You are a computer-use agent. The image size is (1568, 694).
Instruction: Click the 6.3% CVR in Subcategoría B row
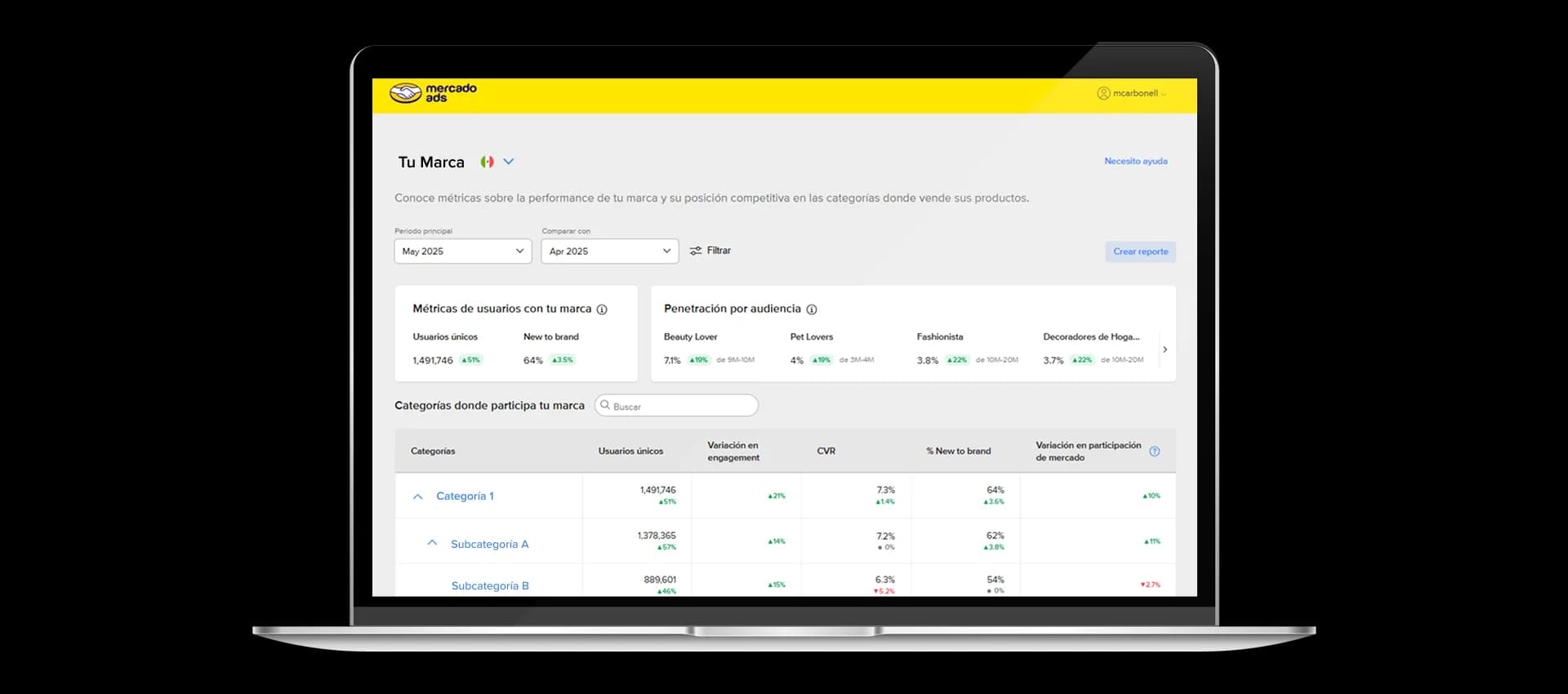885,580
